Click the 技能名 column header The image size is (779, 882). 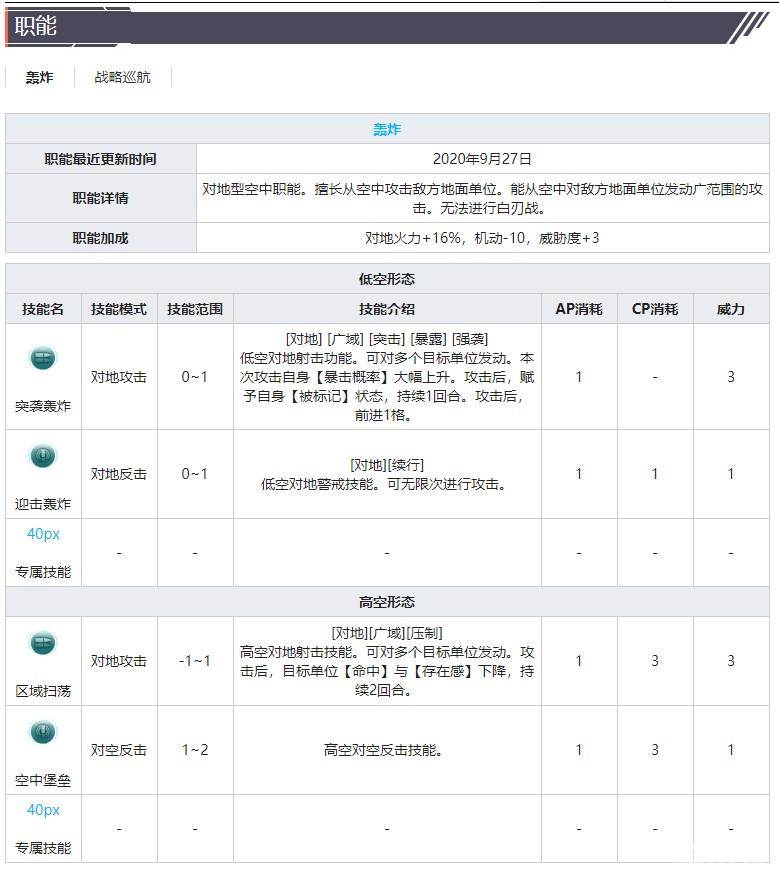[x=43, y=309]
